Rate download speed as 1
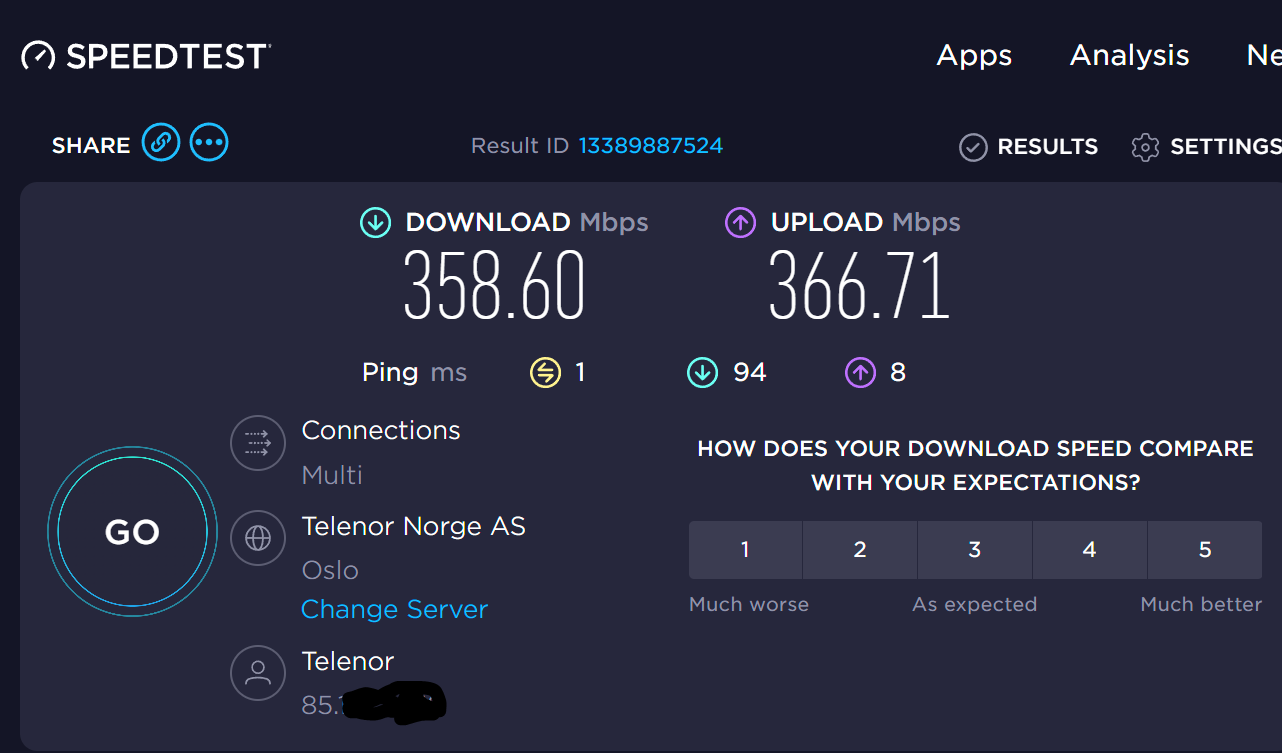 tap(745, 549)
